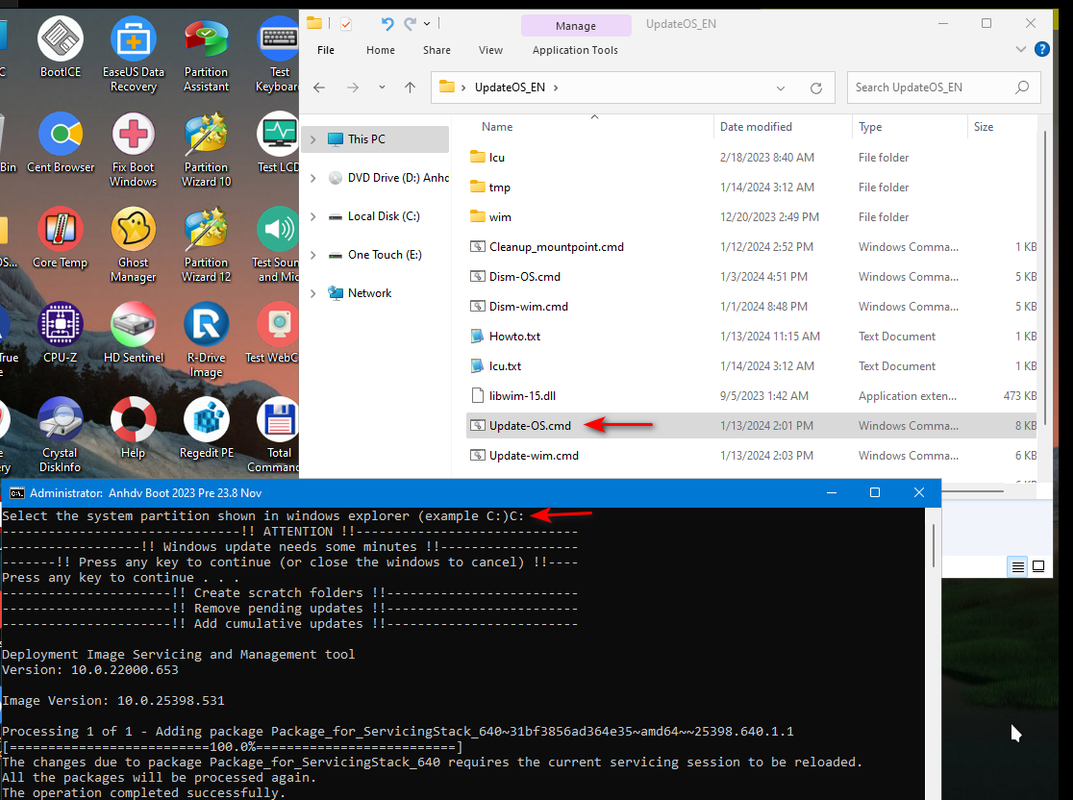Launch HD Sentinel shortcut
The width and height of the screenshot is (1073, 800).
[133, 333]
